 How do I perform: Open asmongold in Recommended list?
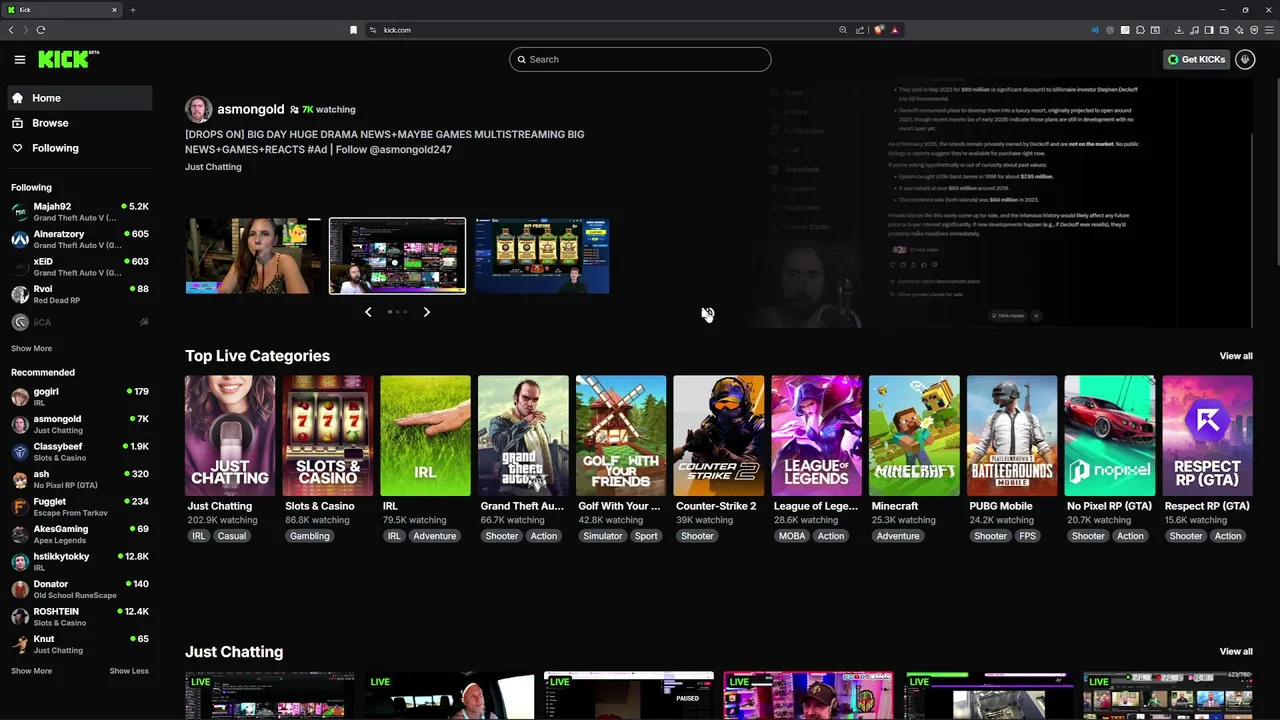80,424
